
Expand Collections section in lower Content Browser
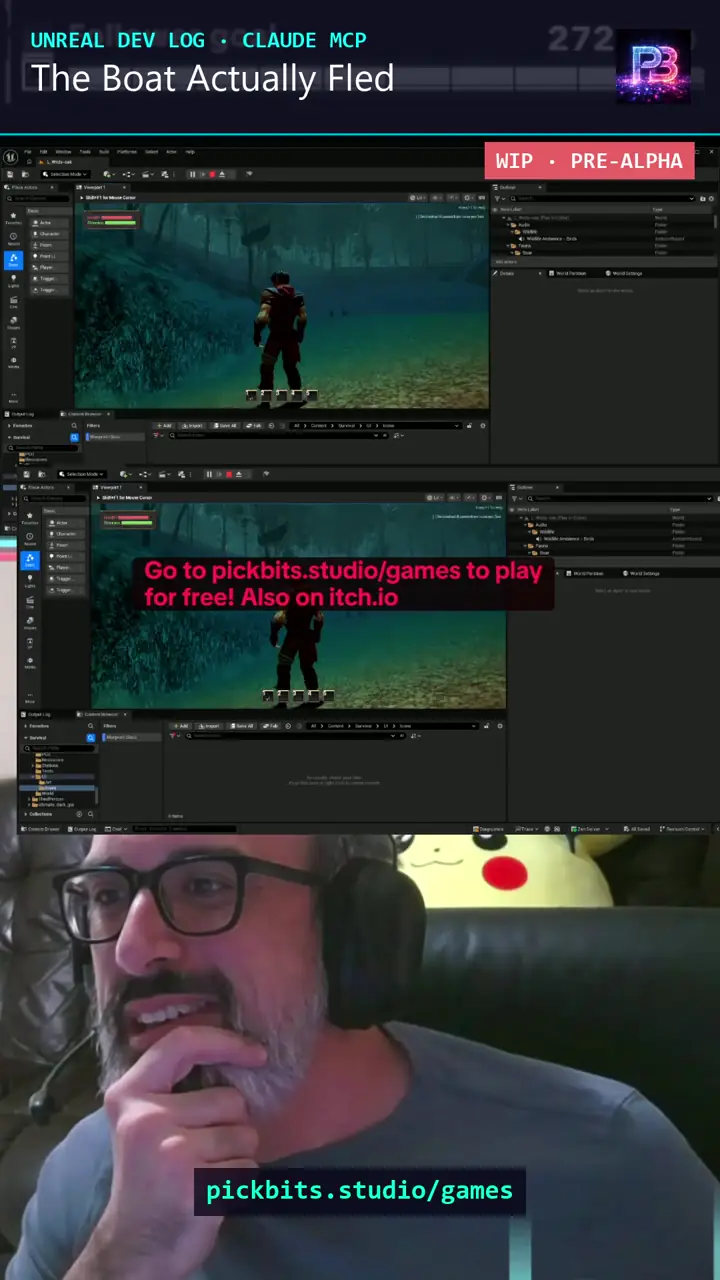click(26, 814)
